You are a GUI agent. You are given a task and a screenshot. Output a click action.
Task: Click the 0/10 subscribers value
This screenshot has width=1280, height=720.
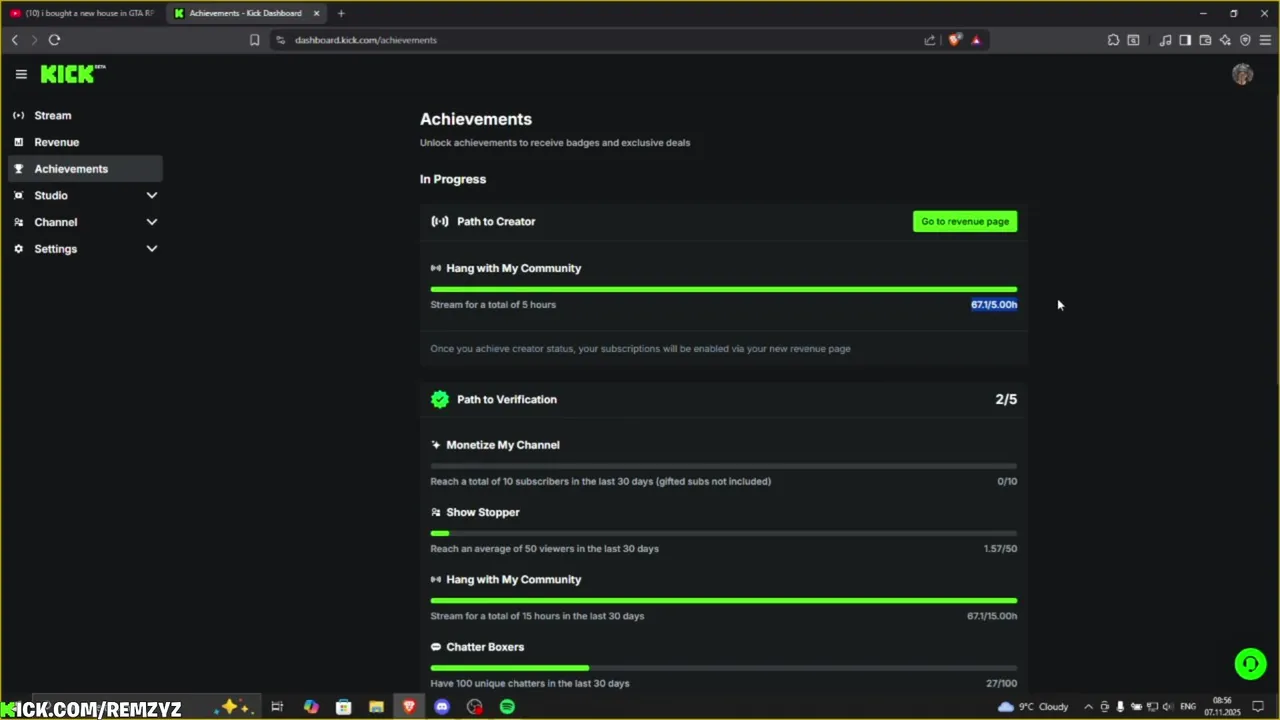pos(1007,481)
